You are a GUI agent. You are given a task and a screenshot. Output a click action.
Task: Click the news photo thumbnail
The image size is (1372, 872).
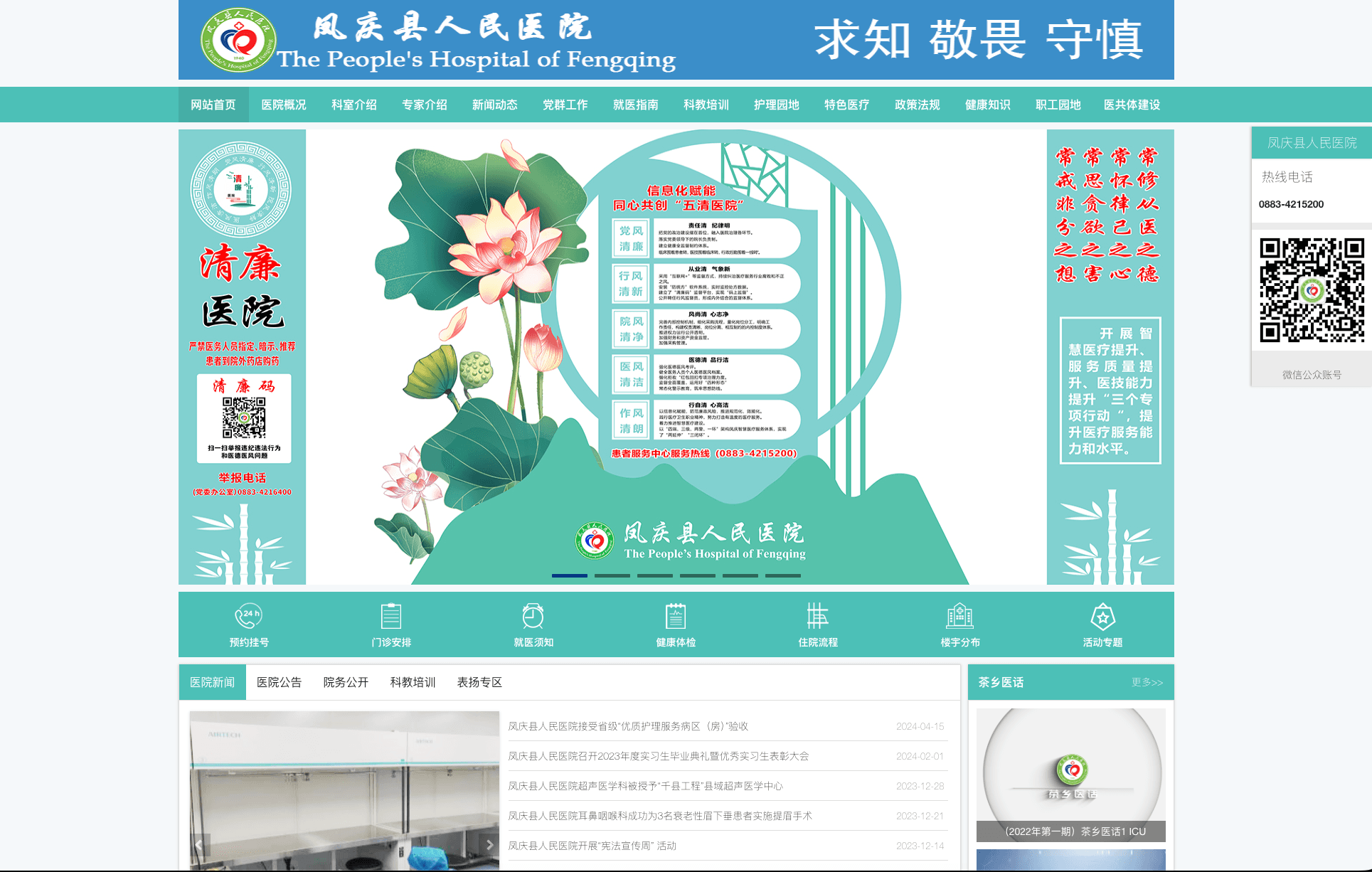(344, 789)
